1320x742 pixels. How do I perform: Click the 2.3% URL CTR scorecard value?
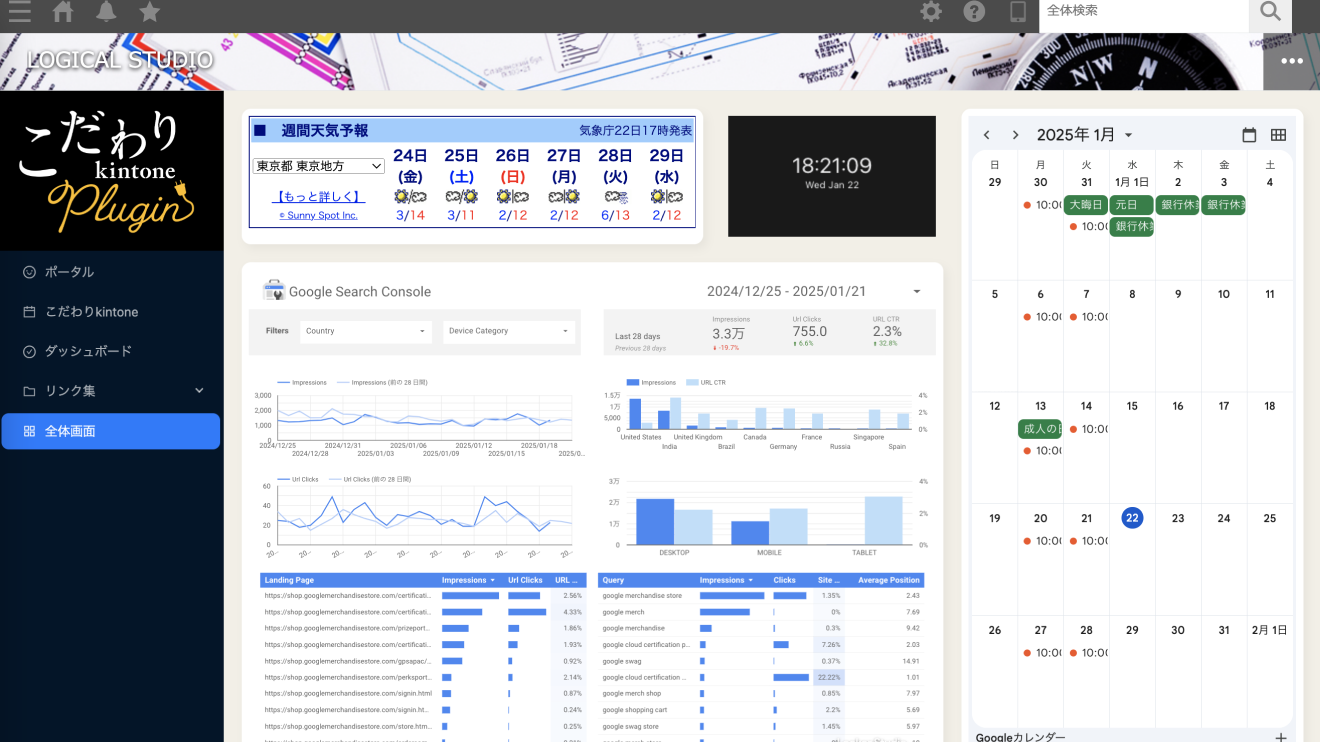(887, 332)
